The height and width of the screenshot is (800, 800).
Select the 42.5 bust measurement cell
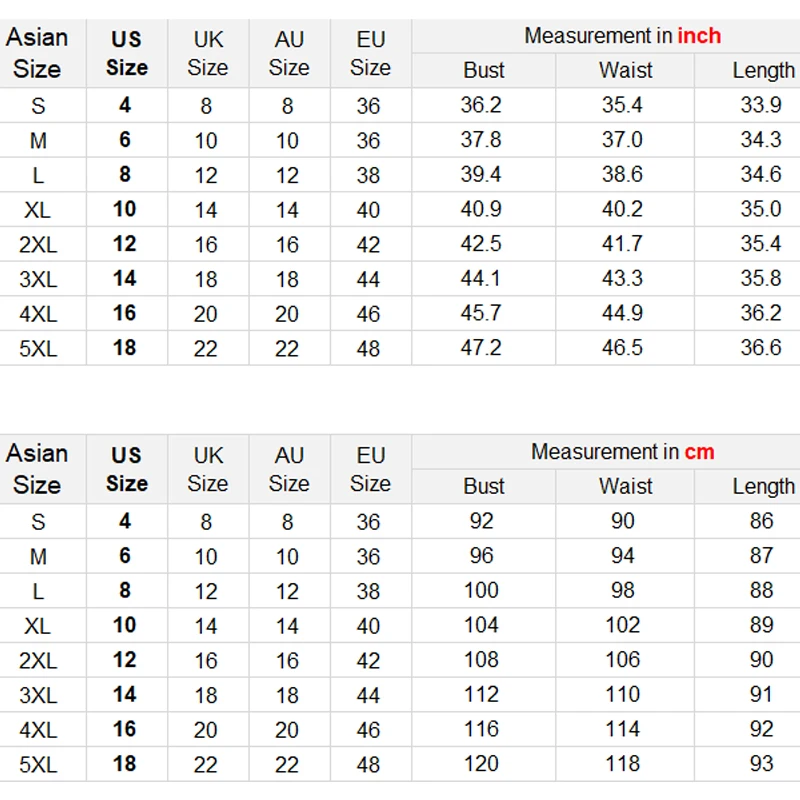click(x=481, y=244)
